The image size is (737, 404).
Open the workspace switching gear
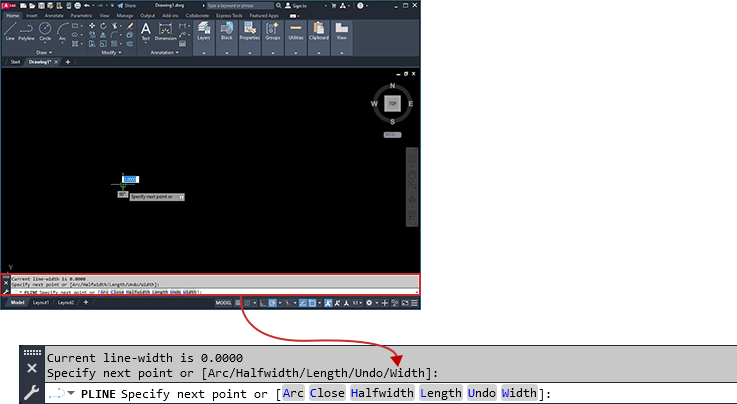pos(369,303)
